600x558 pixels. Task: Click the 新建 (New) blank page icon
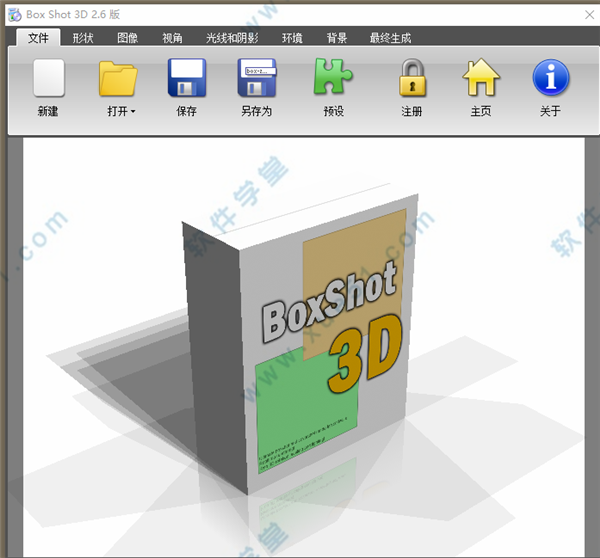click(x=48, y=78)
